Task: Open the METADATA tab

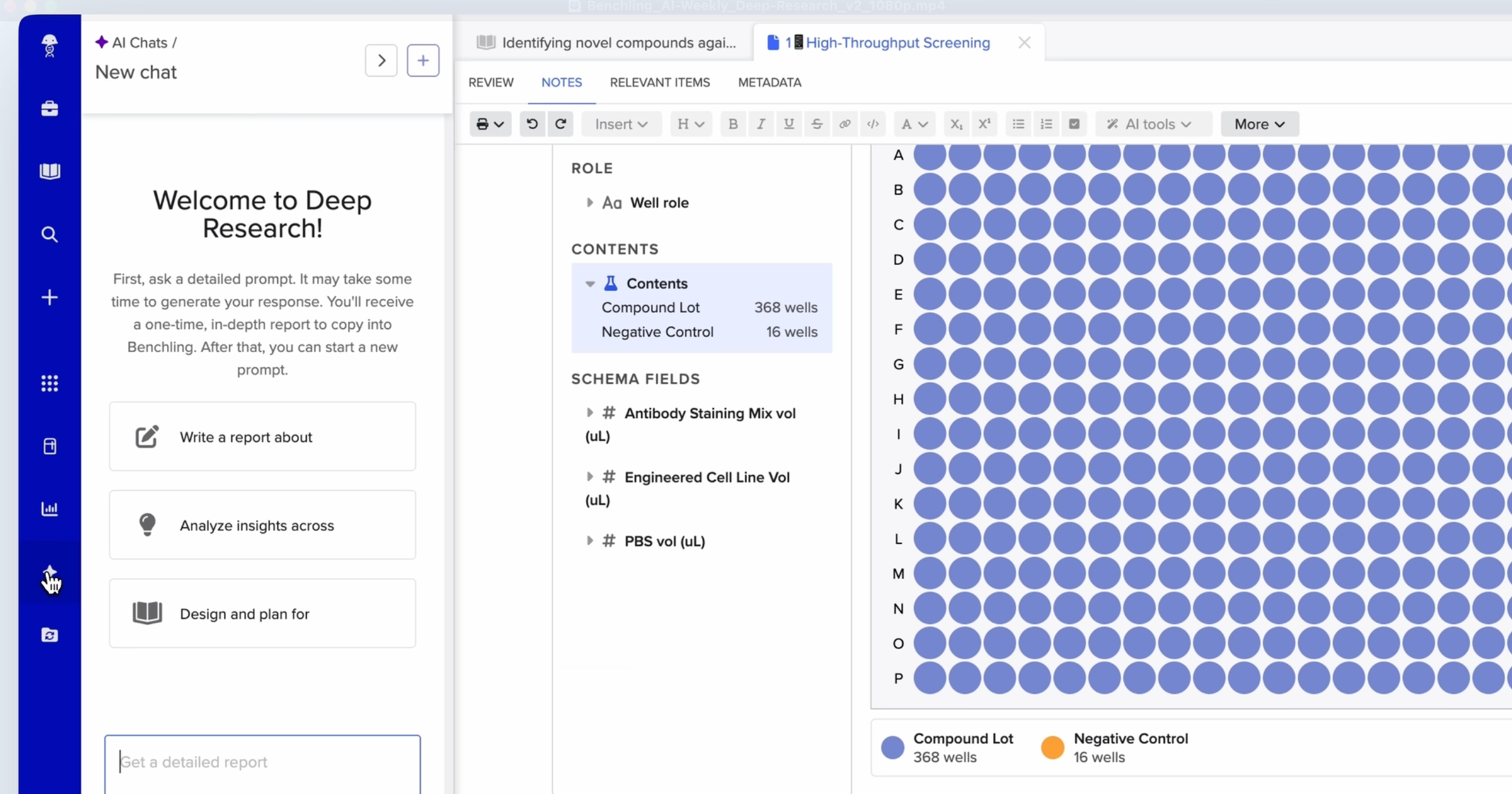Action: coord(769,83)
